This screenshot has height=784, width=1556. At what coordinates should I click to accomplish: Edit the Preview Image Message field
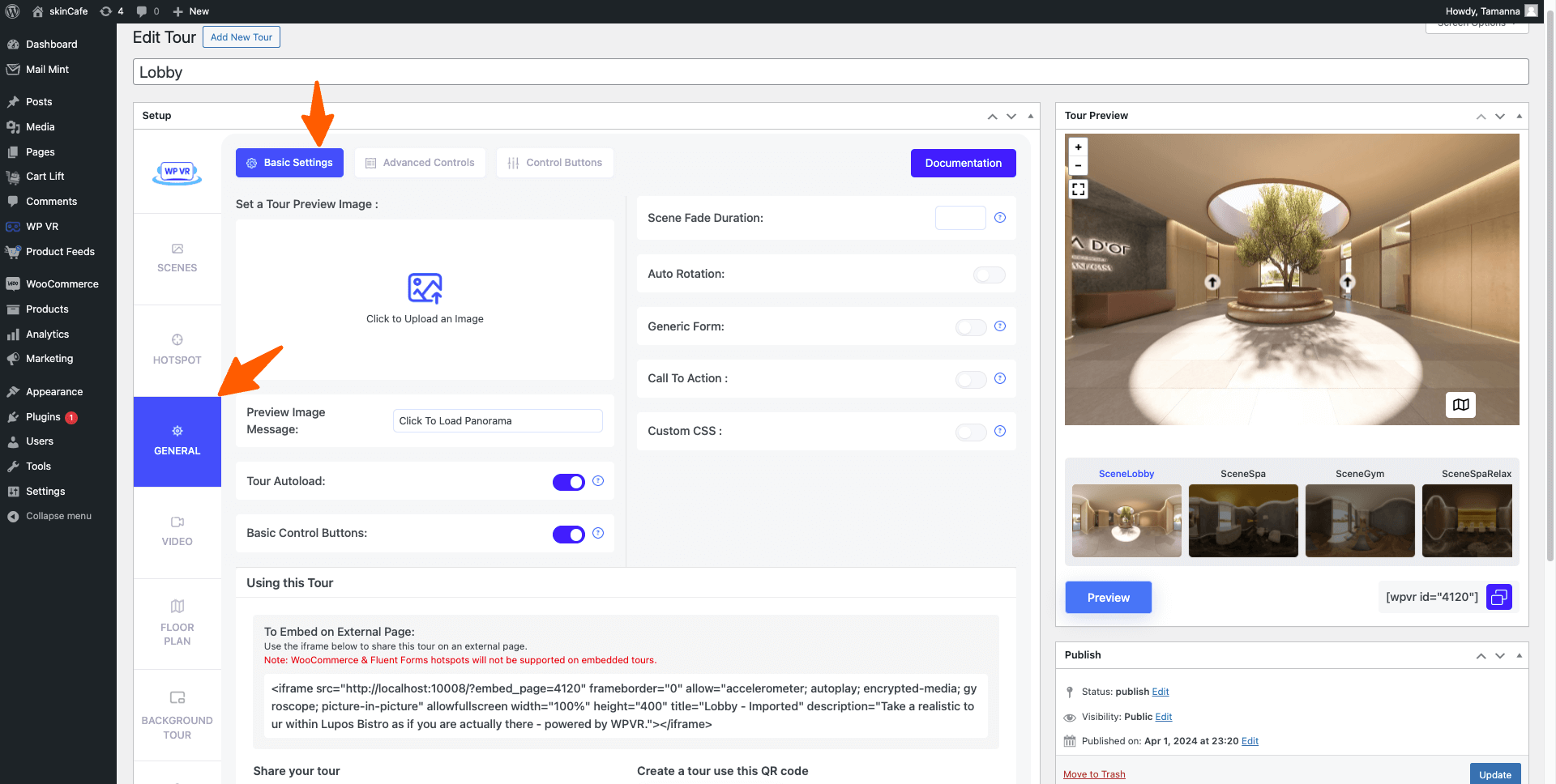pyautogui.click(x=498, y=420)
